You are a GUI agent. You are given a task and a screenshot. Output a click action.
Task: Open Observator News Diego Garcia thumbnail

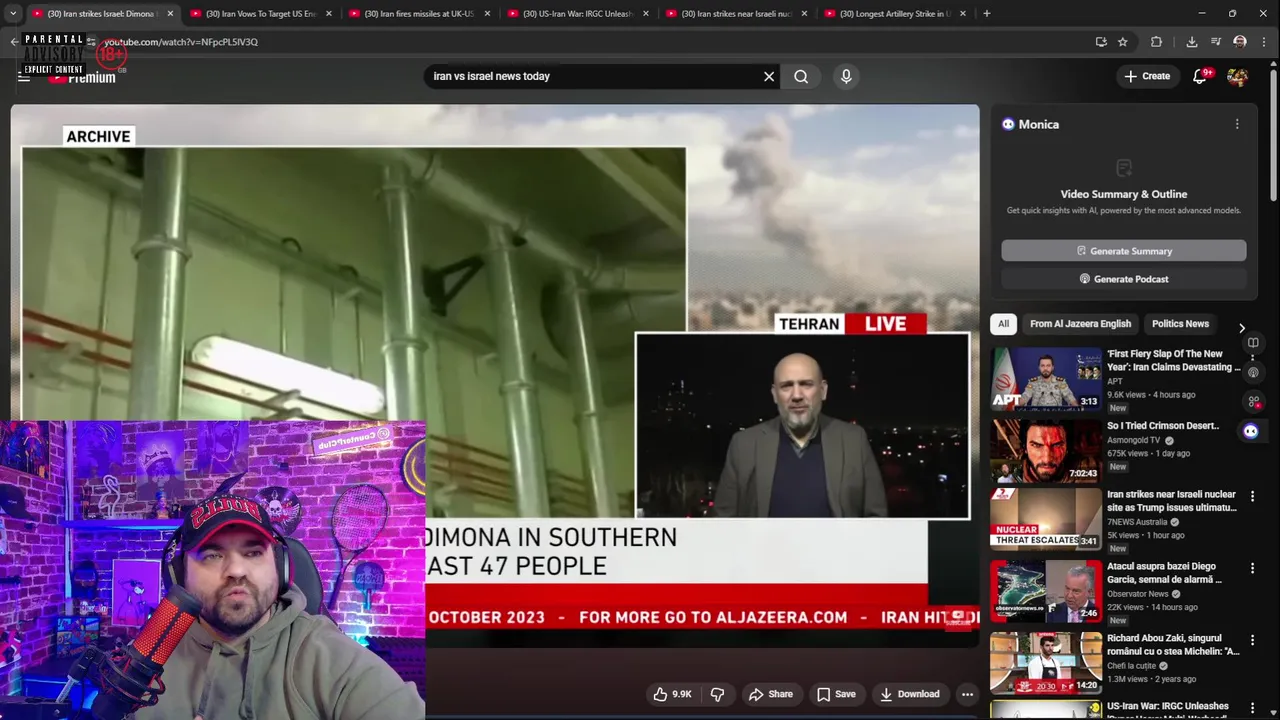[1046, 591]
